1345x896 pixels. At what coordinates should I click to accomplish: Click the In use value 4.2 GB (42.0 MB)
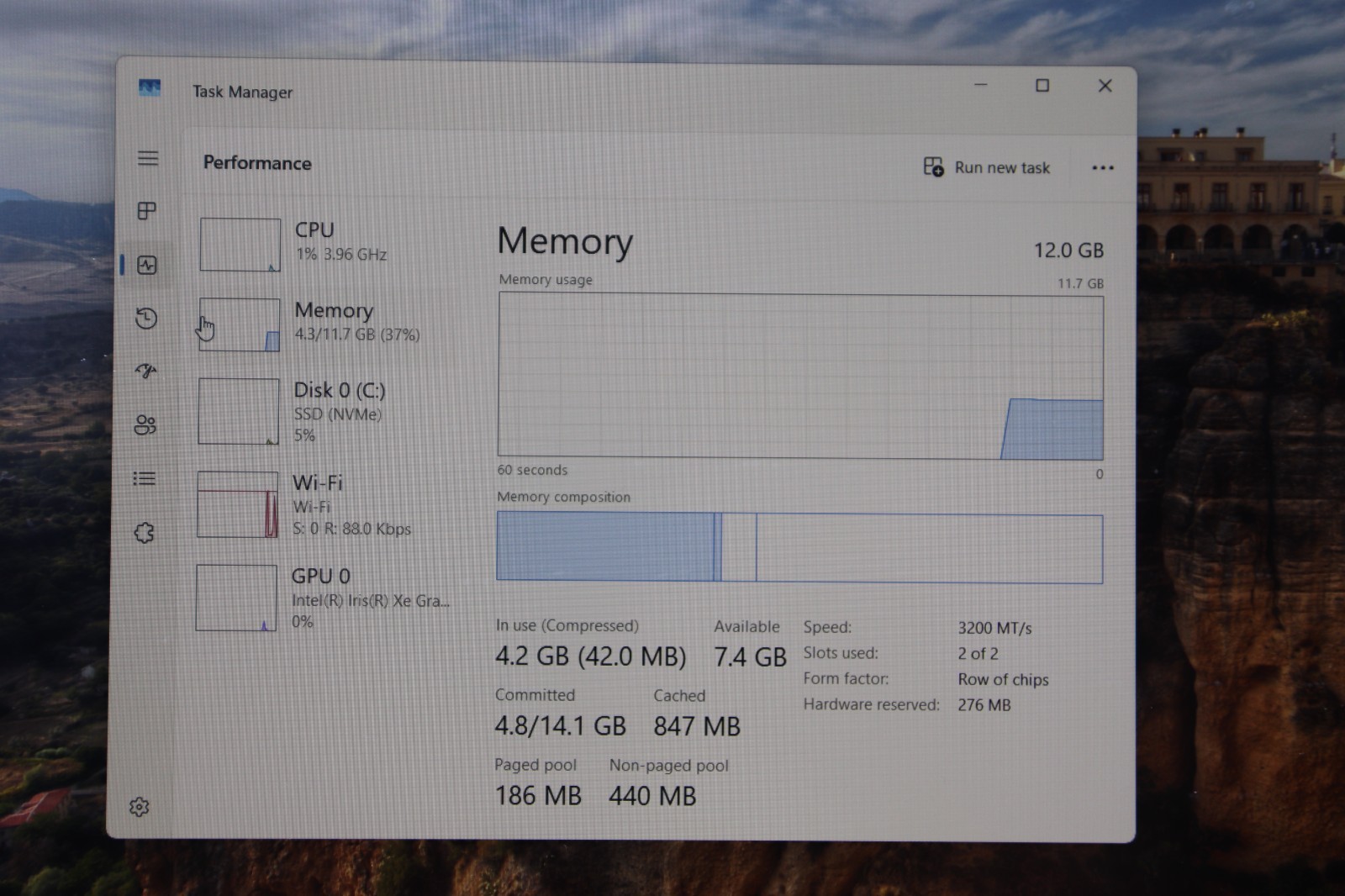[x=590, y=656]
